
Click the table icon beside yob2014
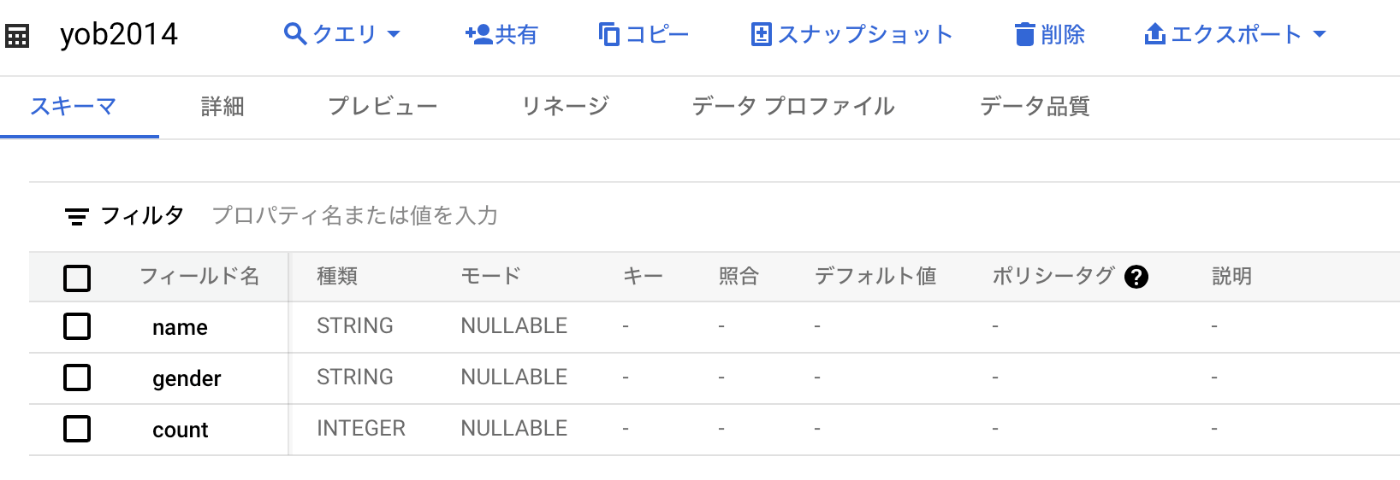(x=17, y=36)
